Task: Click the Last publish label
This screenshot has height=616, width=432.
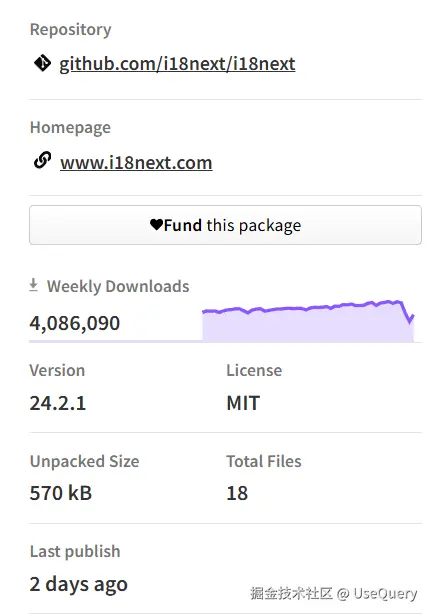Action: [x=75, y=551]
